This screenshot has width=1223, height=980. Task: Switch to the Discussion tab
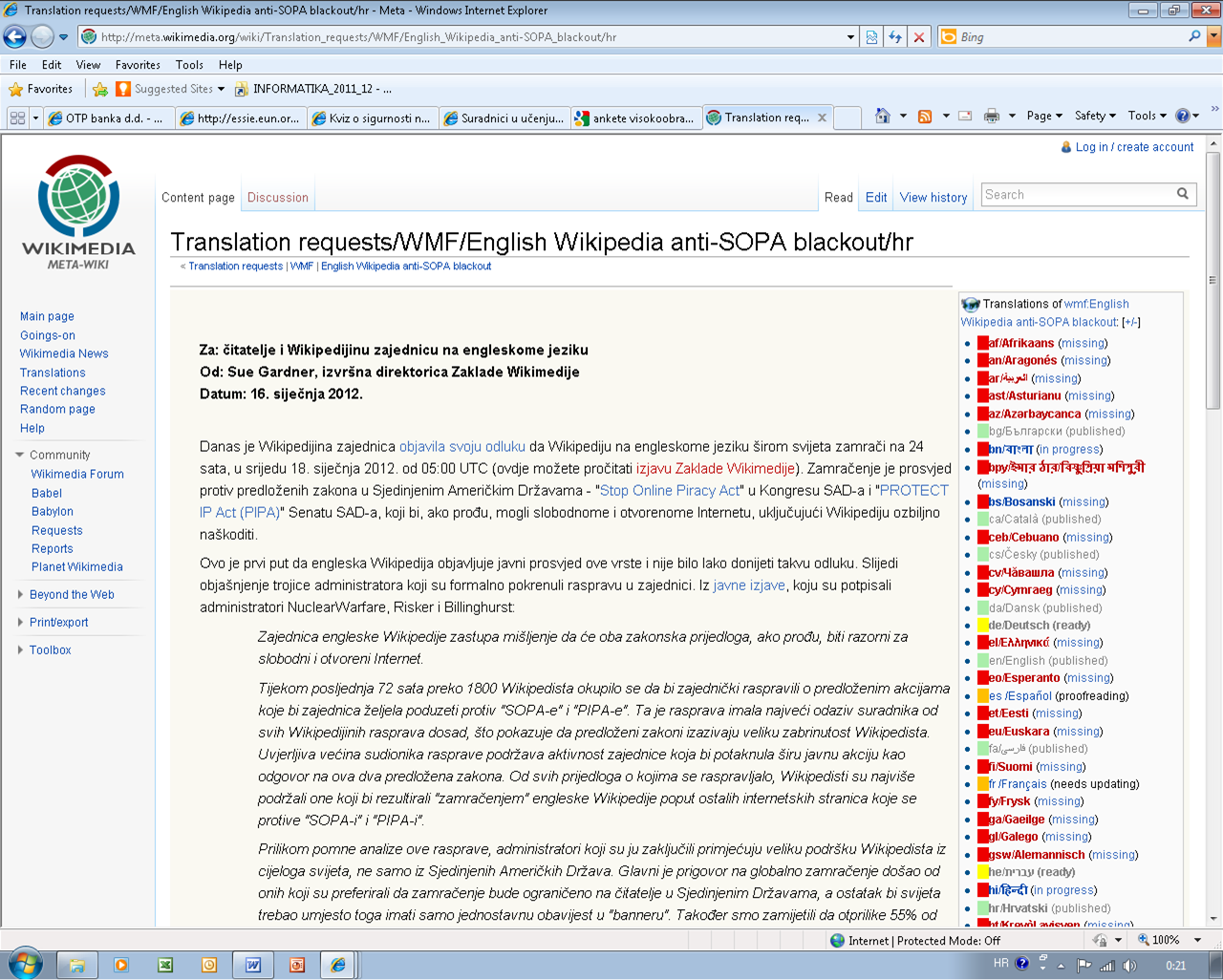pyautogui.click(x=277, y=198)
